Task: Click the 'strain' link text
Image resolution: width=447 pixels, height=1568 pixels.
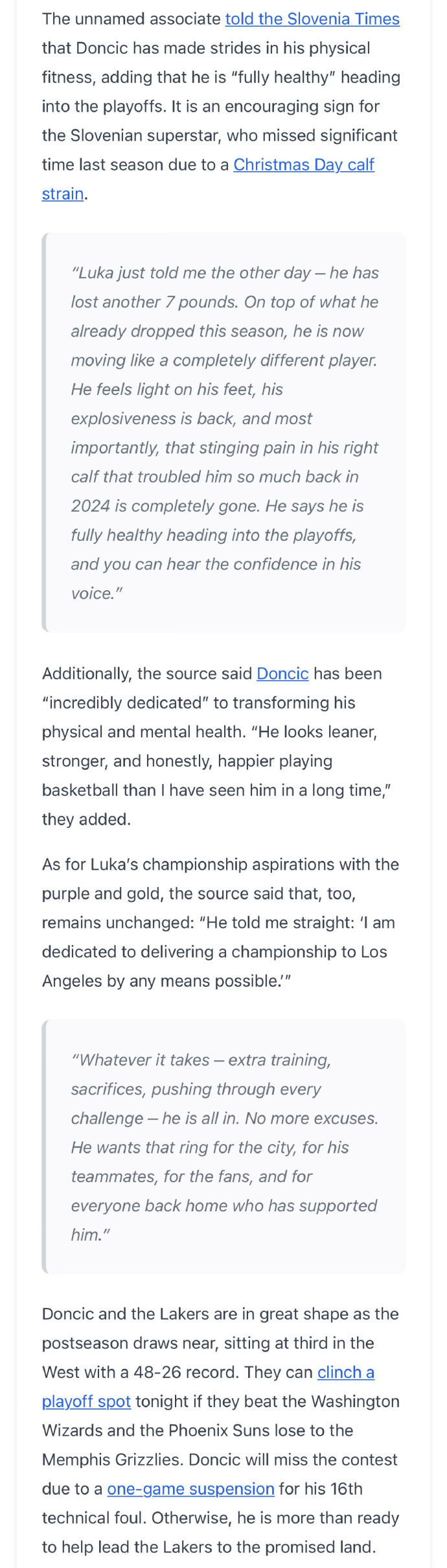Action: click(x=63, y=194)
